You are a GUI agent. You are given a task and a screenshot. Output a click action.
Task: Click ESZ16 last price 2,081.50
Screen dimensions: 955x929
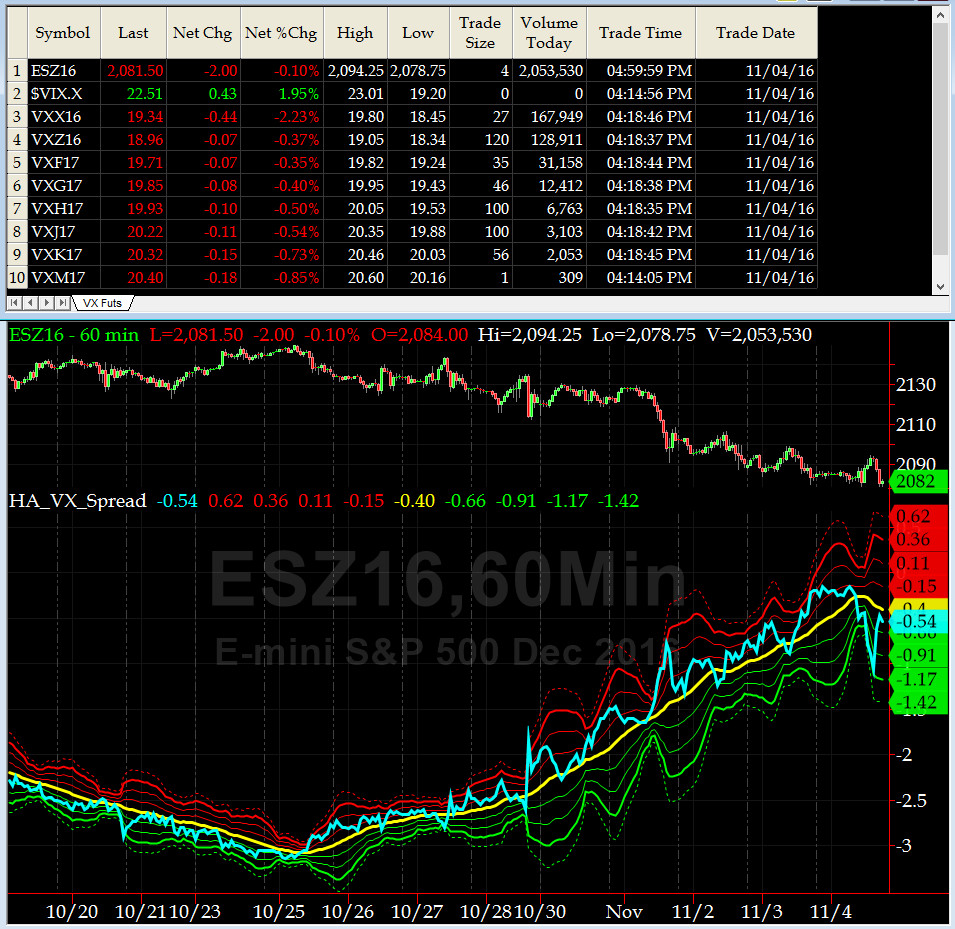pos(133,71)
